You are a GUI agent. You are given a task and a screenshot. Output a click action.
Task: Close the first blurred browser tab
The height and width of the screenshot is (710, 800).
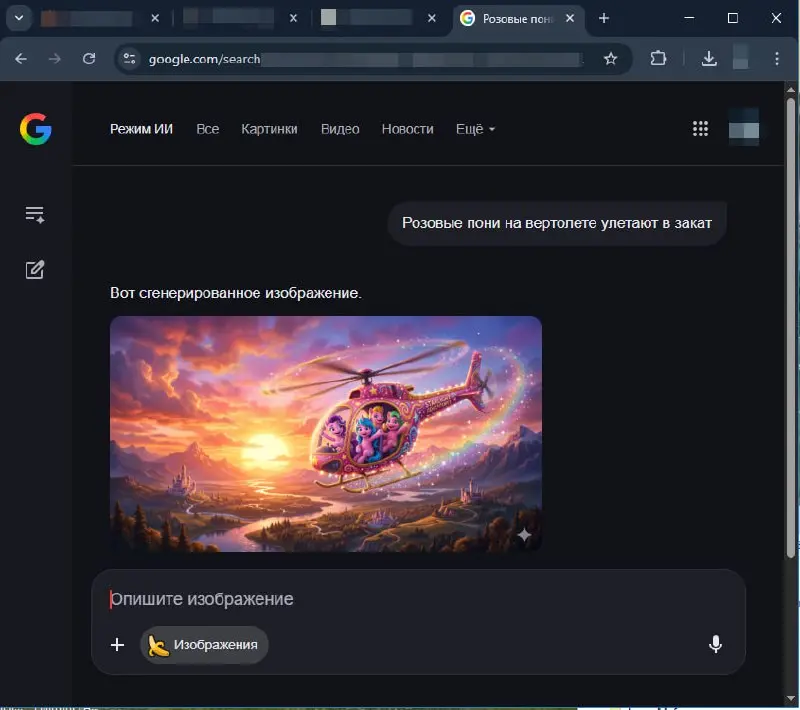pos(155,18)
